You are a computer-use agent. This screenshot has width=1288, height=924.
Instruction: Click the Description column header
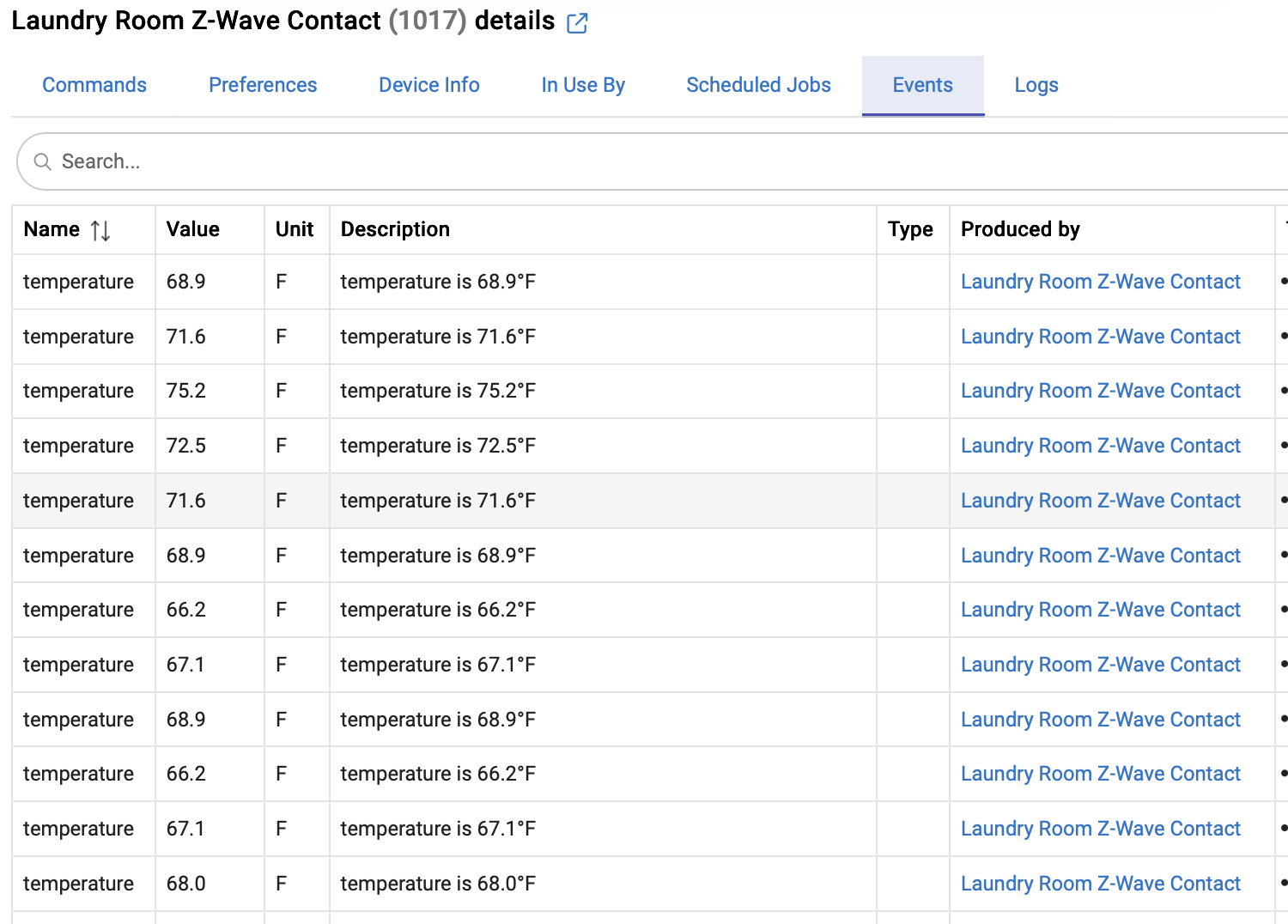[x=395, y=229]
